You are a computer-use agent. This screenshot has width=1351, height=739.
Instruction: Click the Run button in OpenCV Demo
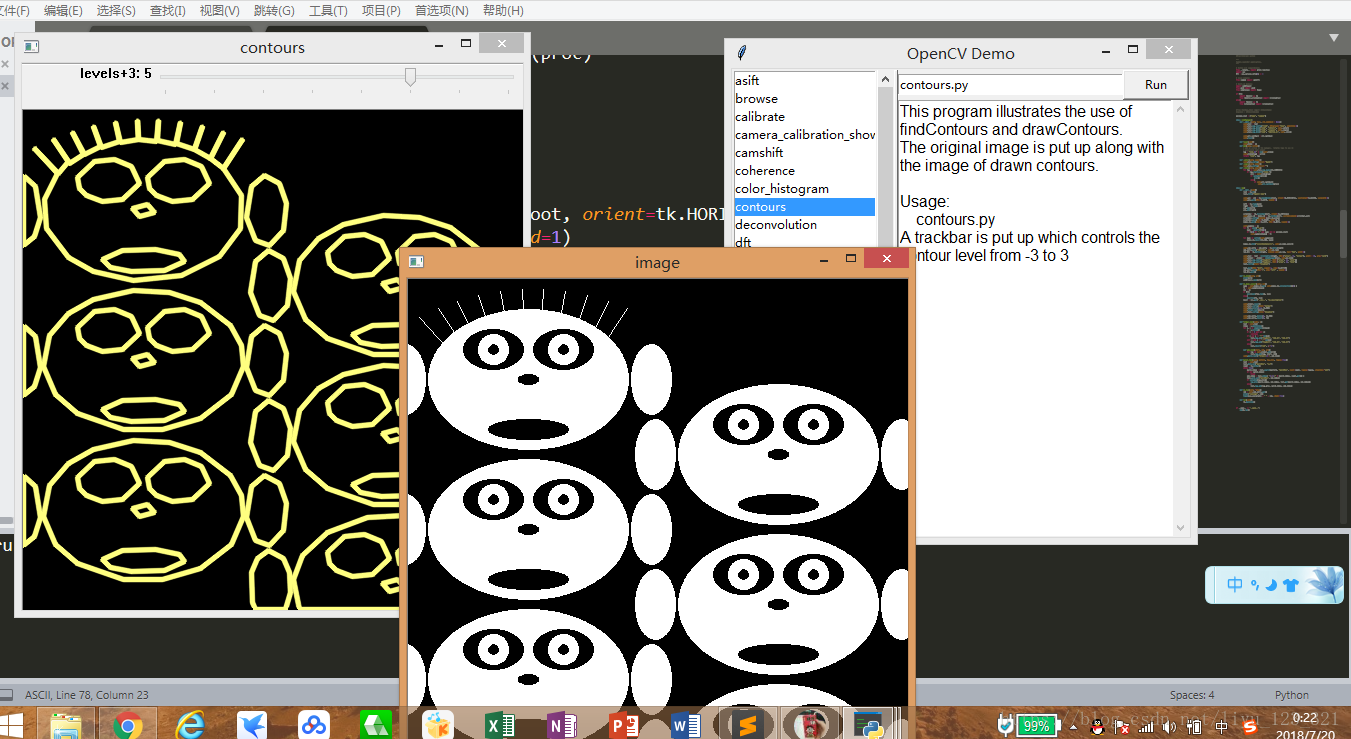click(1156, 85)
